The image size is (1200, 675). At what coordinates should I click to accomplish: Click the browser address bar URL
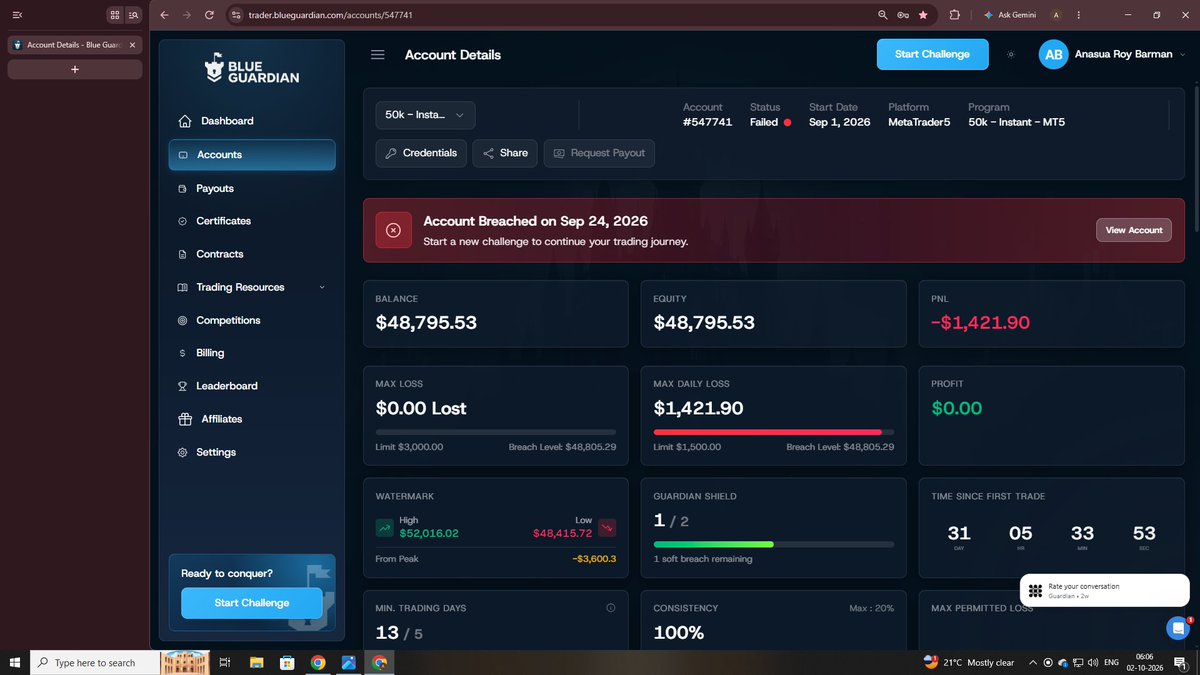coord(330,16)
